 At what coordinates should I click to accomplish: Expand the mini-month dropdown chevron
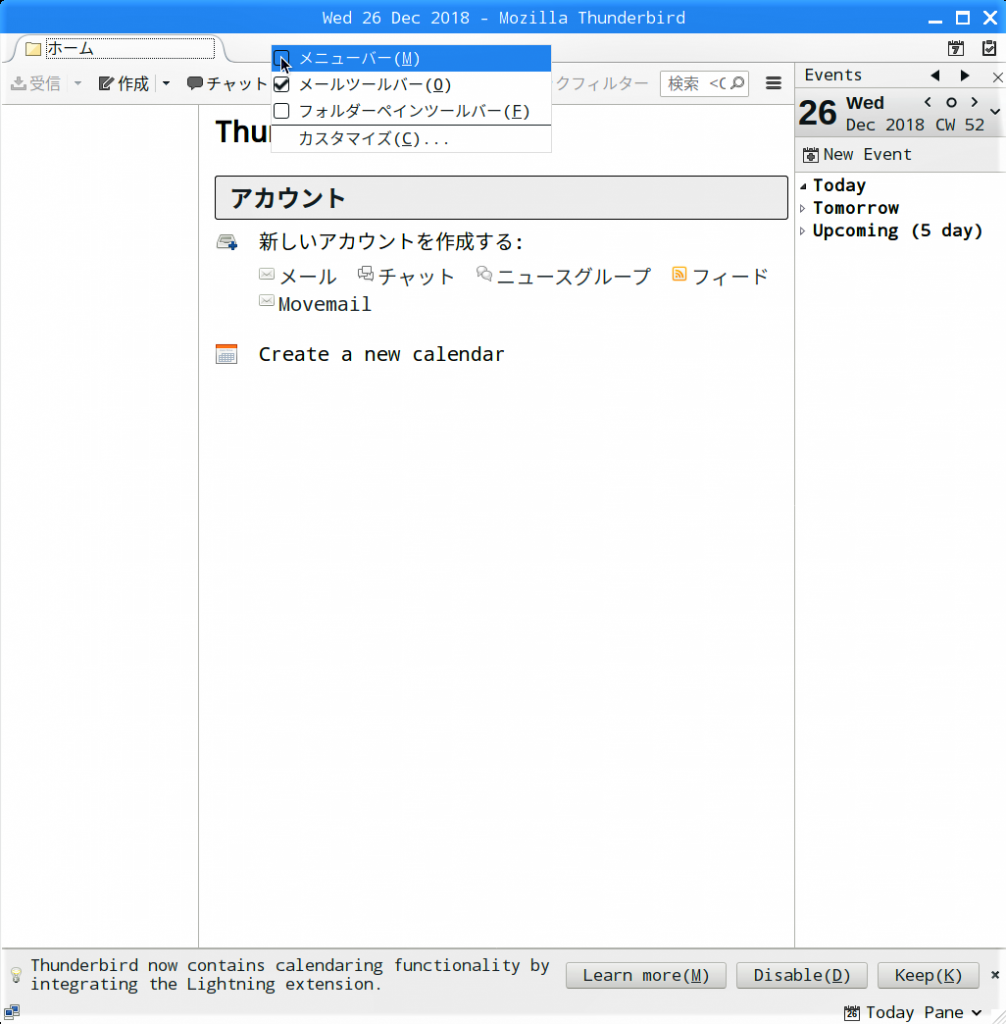tap(995, 112)
